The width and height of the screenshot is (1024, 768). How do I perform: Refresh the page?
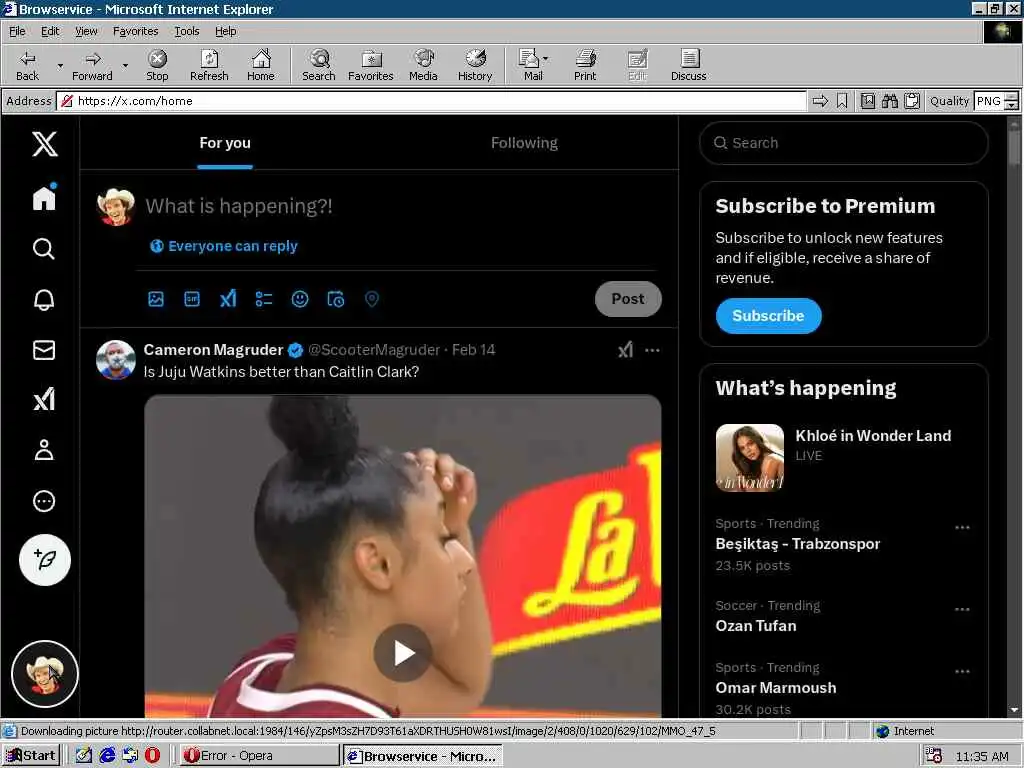click(x=209, y=65)
